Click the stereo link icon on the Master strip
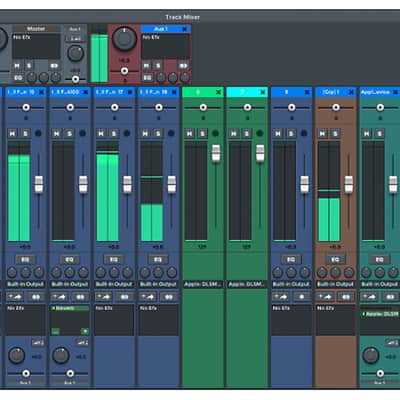Image resolution: width=400 pixels, height=400 pixels. pos(54,66)
